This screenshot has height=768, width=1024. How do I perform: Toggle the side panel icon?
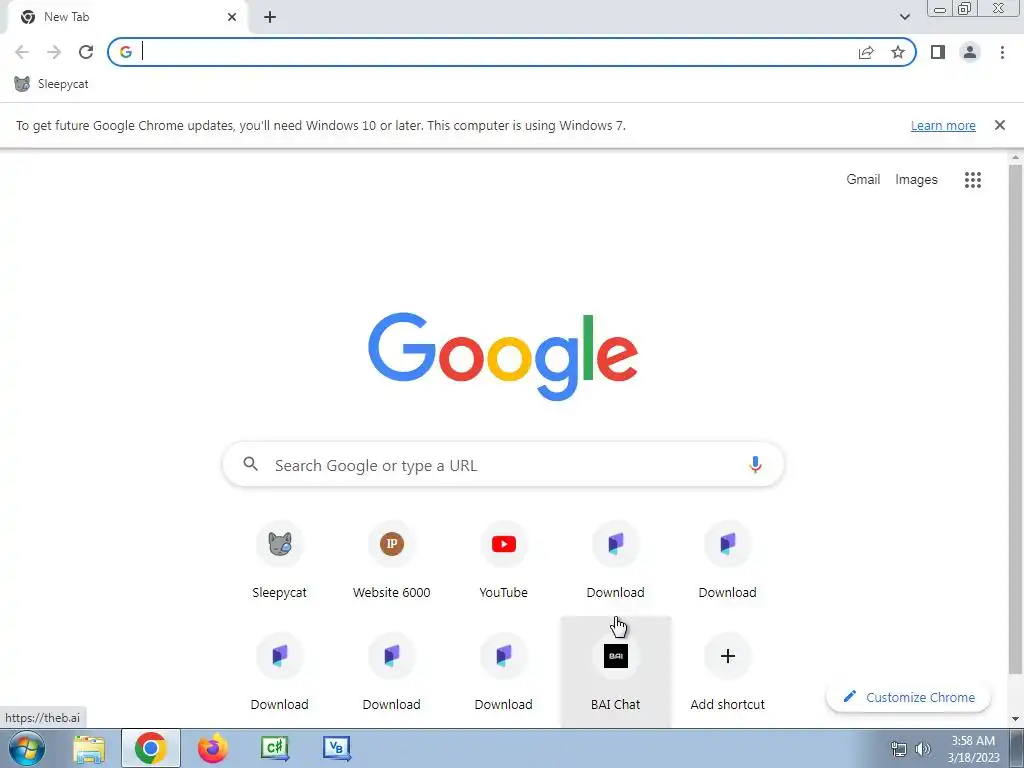coord(938,52)
